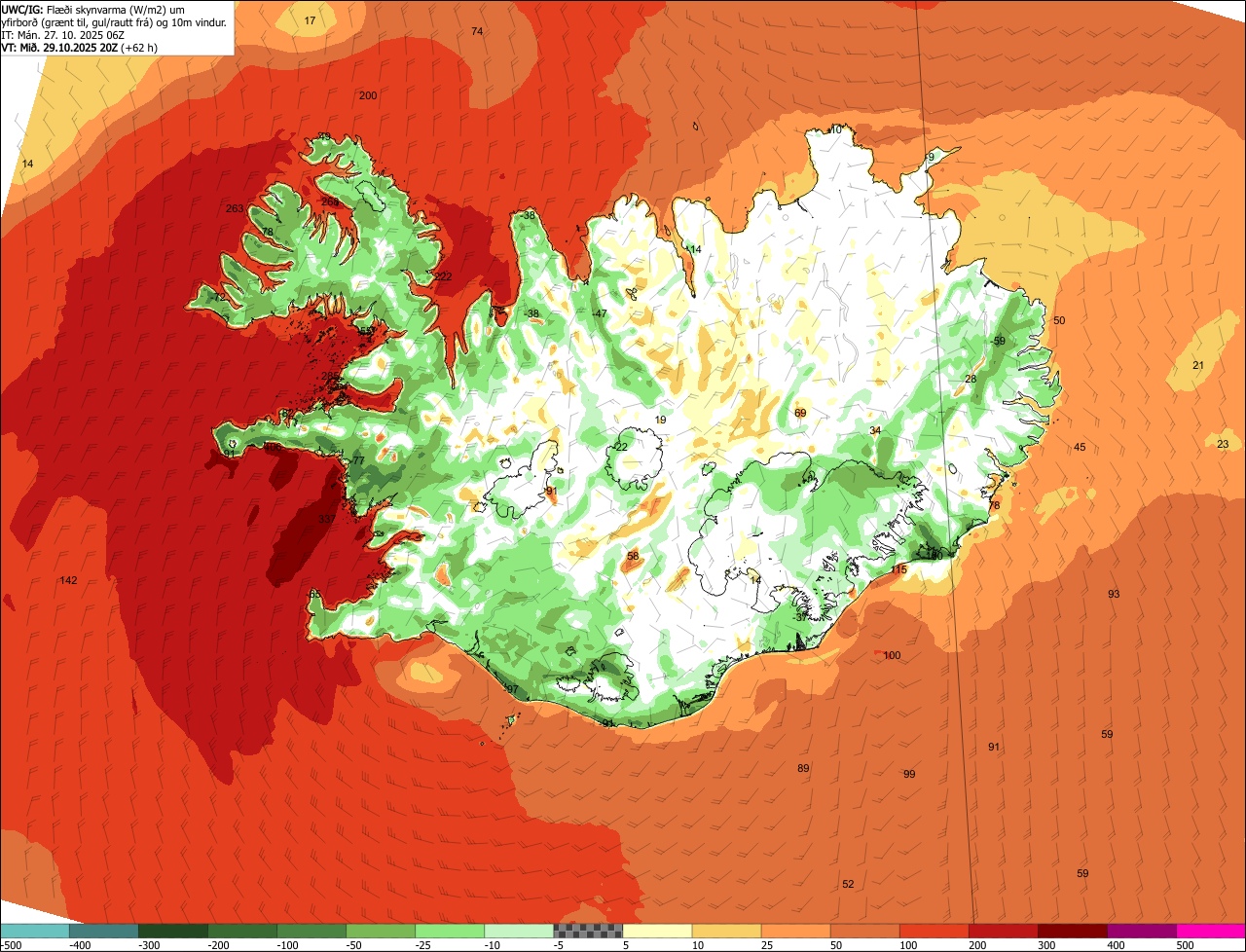
Task: Click the map value '115' on the southeast coast
Action: 898,569
